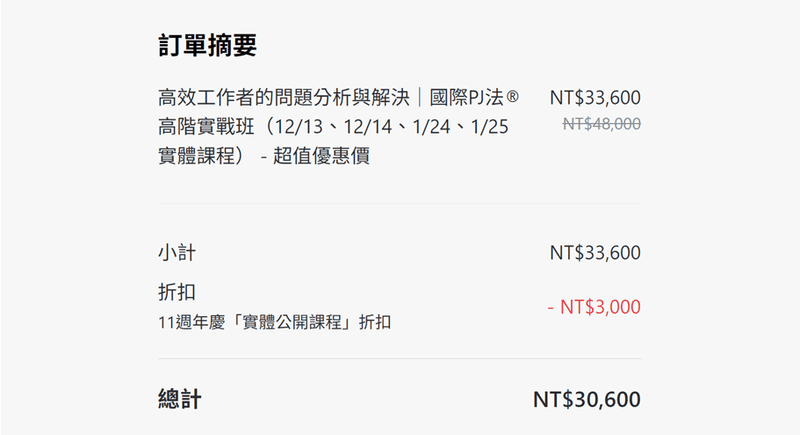Click the crossed-out original price NT$48,000
The height and width of the screenshot is (435, 800).
point(601,123)
